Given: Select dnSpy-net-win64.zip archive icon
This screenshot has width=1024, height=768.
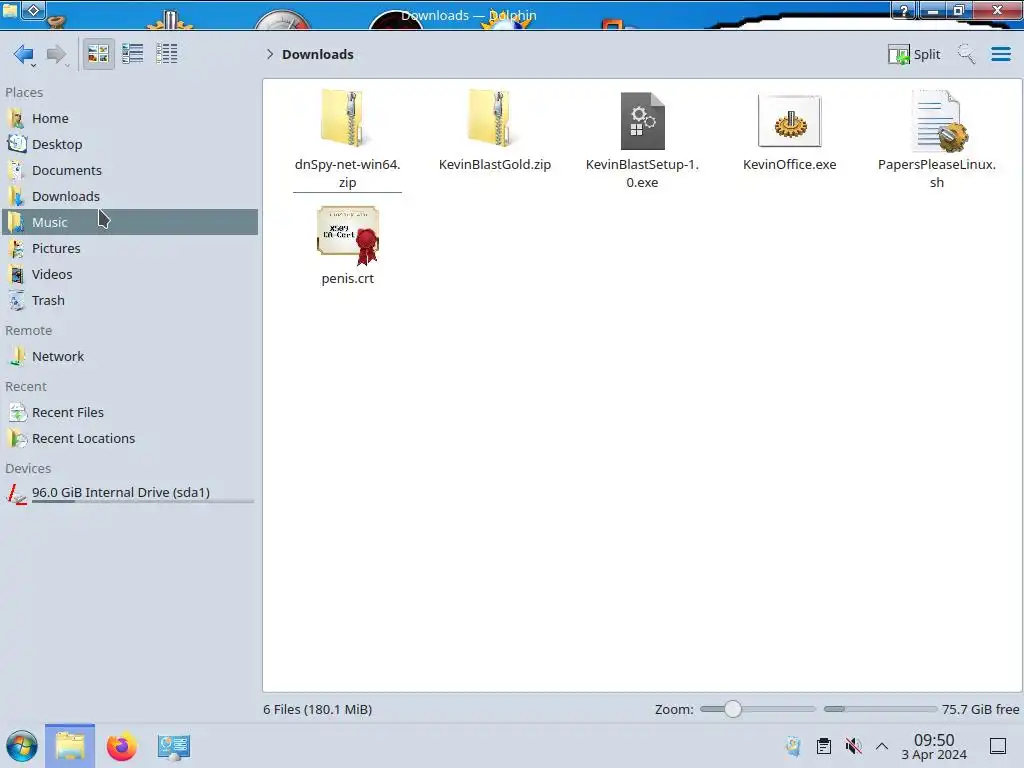Looking at the screenshot, I should 345,118.
